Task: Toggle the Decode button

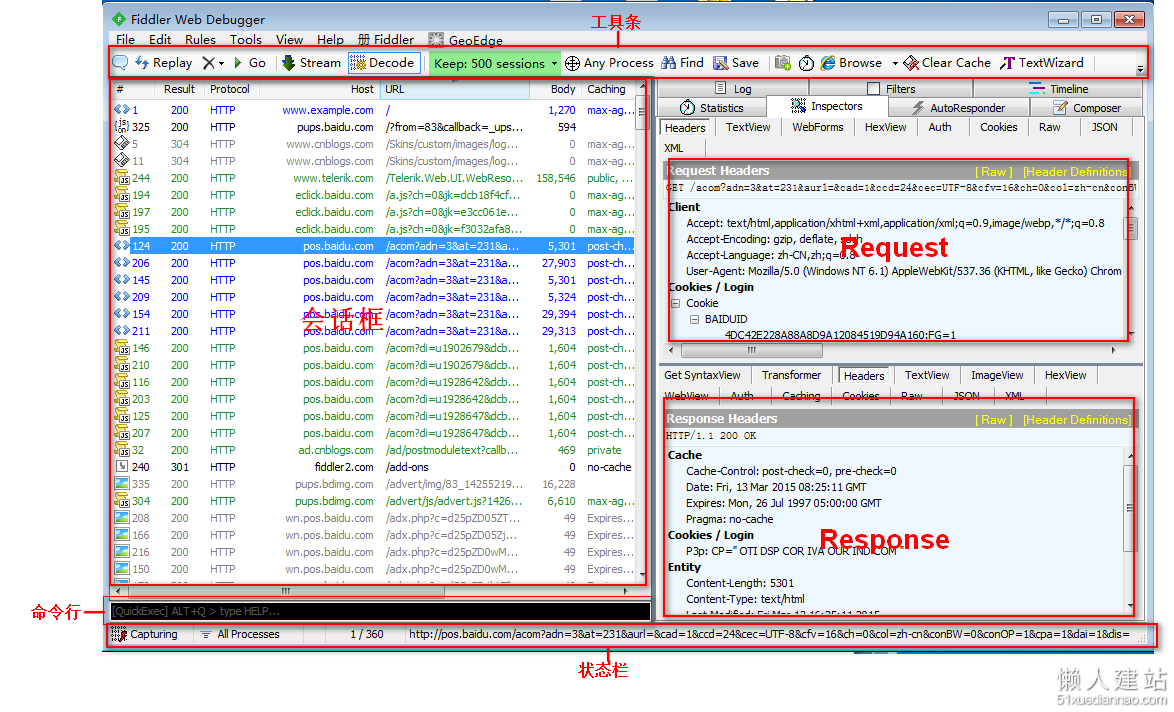Action: click(x=383, y=63)
